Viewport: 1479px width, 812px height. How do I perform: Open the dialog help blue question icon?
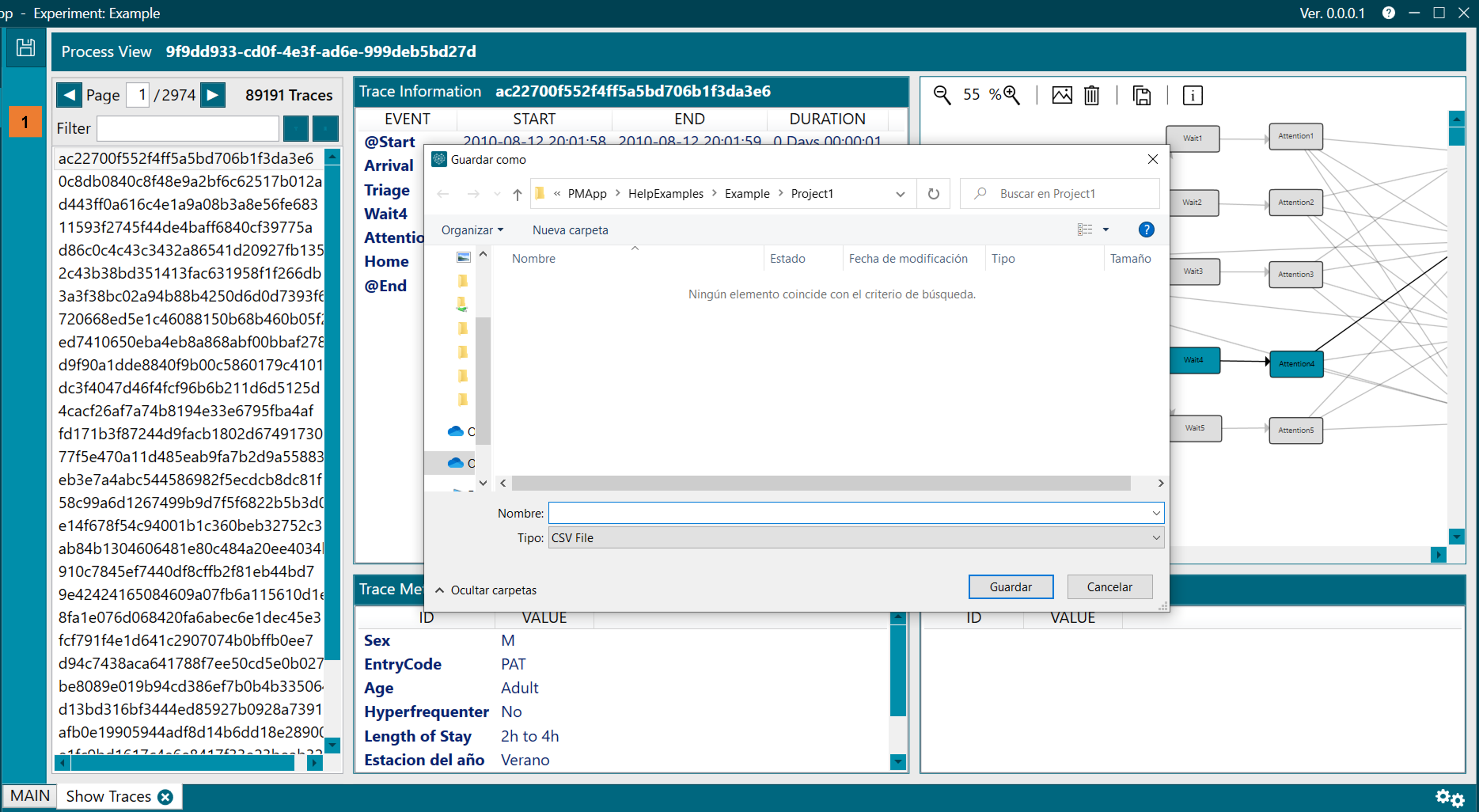(x=1146, y=230)
